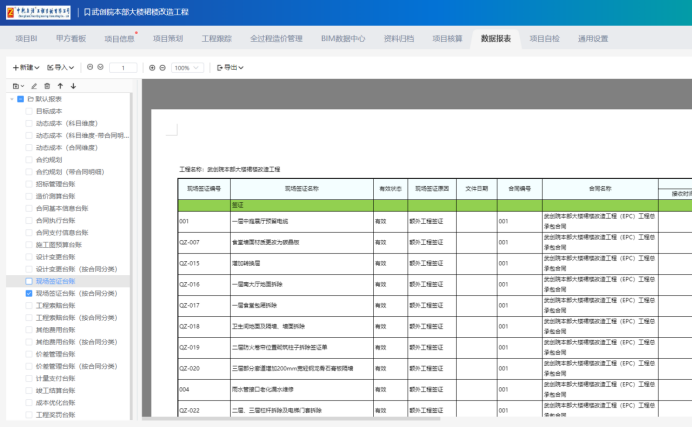This screenshot has width=693, height=427.
Task: Check the 目标成本 checkbox
Action: [29, 111]
